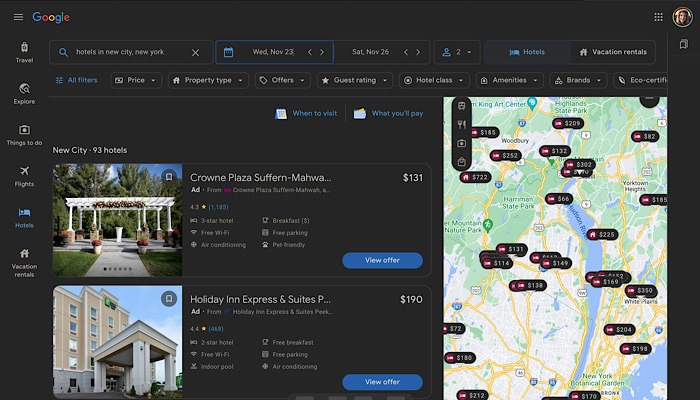This screenshot has width=700, height=400.
Task: Open the guests count dropdown
Action: coord(457,52)
